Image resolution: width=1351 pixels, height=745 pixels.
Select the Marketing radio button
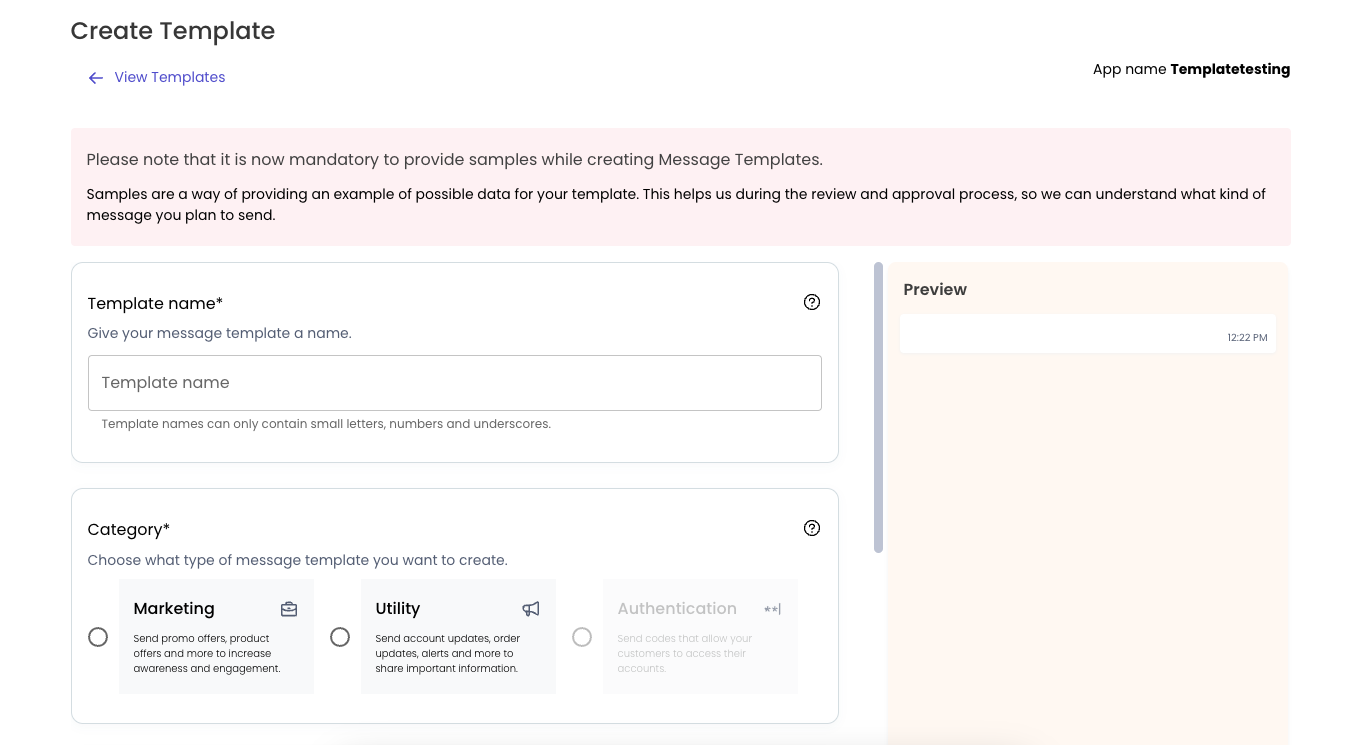[98, 637]
